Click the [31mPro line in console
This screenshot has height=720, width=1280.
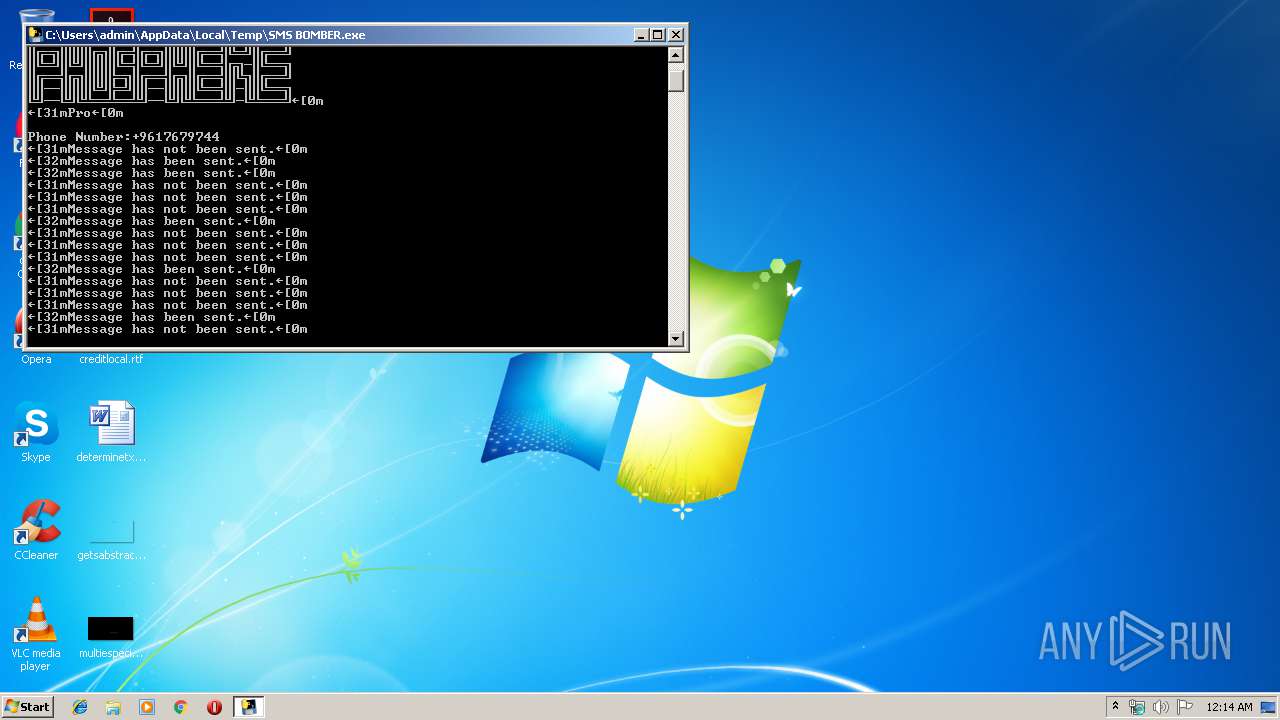[x=75, y=113]
